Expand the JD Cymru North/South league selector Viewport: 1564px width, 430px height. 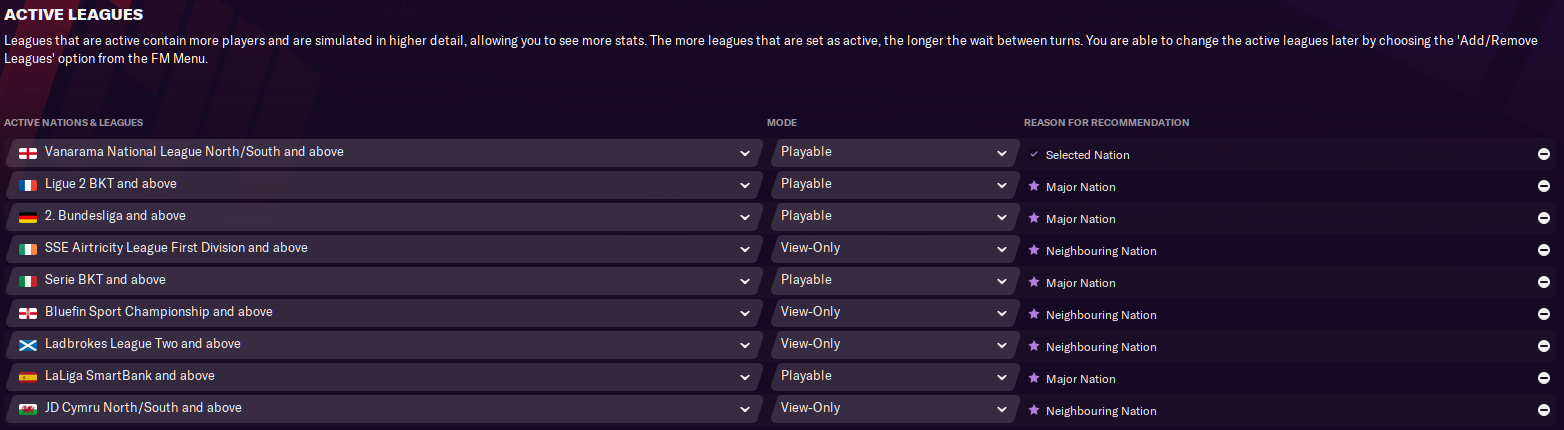pyautogui.click(x=744, y=409)
